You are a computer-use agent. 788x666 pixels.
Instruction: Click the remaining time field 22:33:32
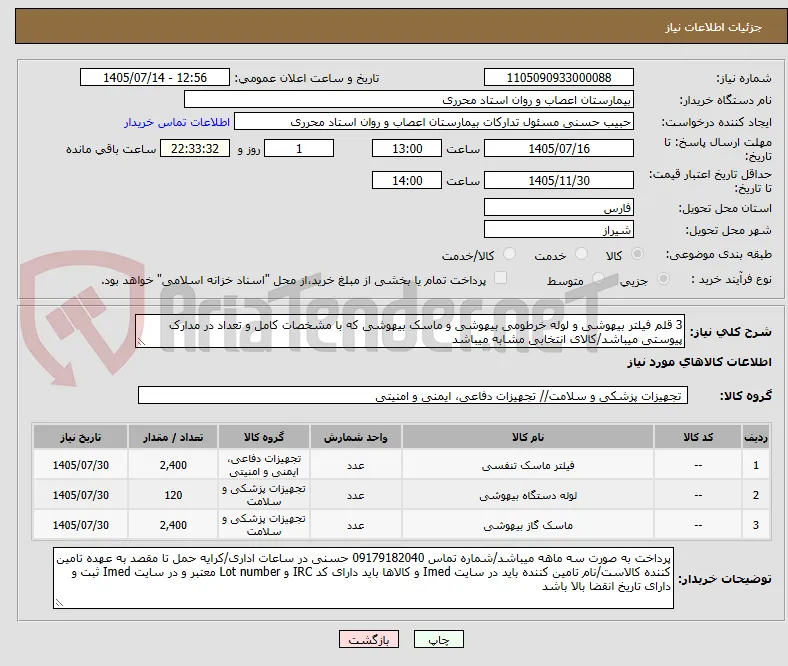point(195,148)
